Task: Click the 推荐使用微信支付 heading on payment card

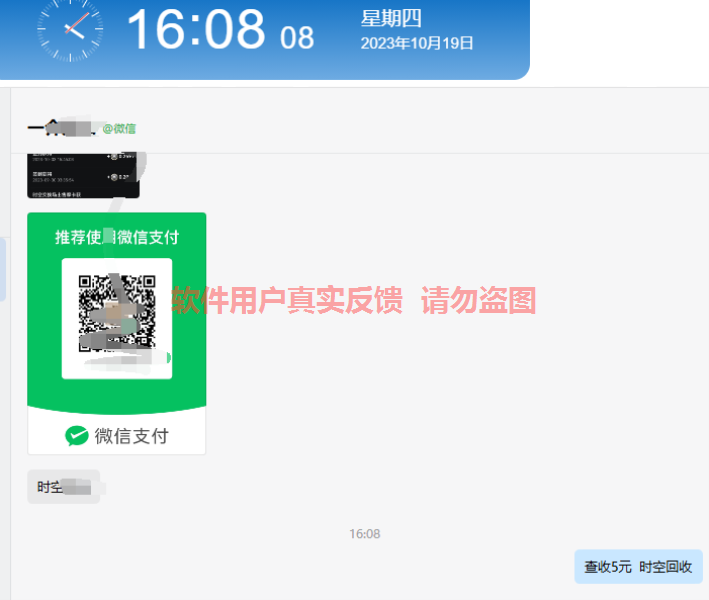Action: tap(117, 237)
